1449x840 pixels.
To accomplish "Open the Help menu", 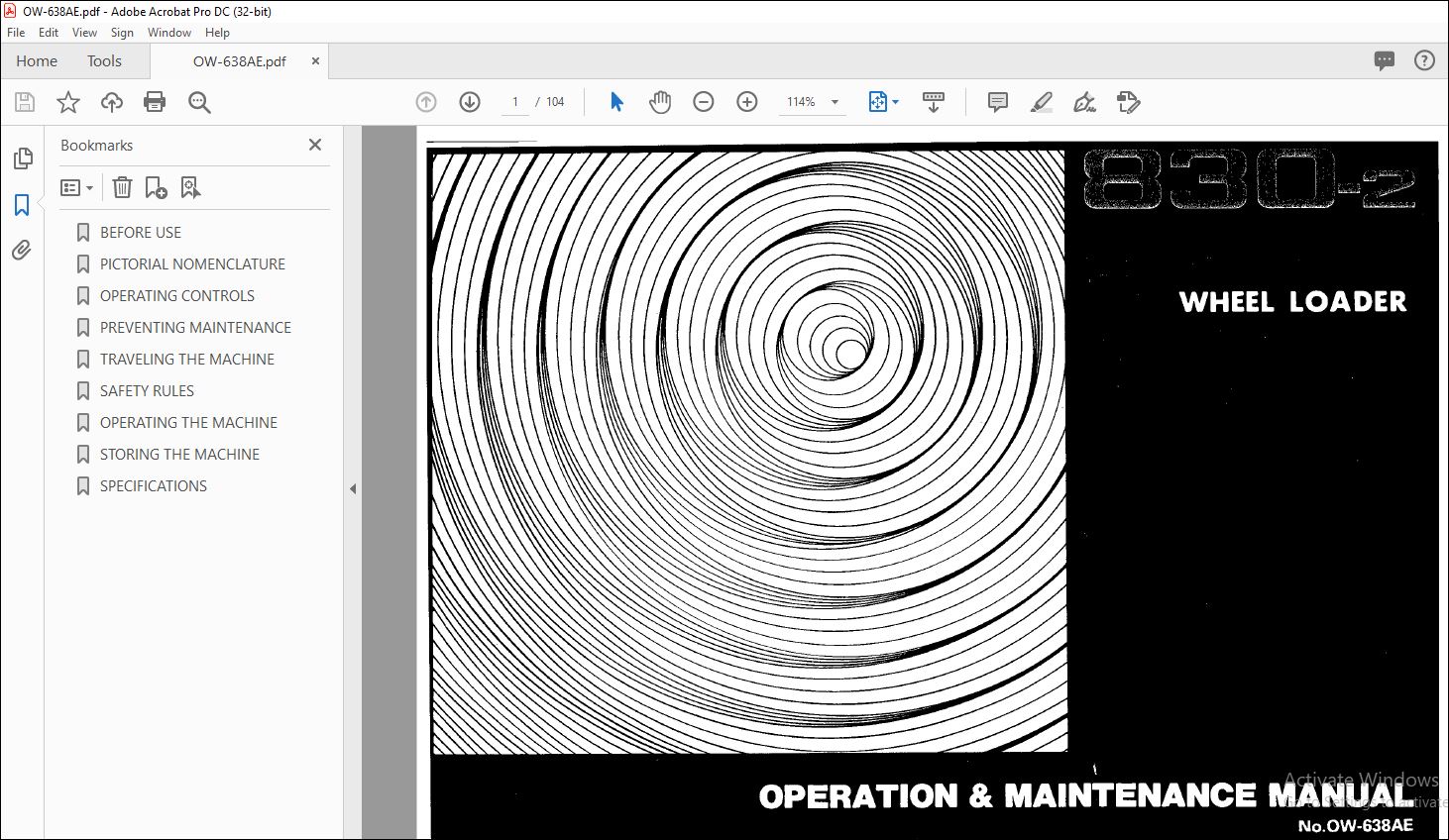I will [217, 33].
